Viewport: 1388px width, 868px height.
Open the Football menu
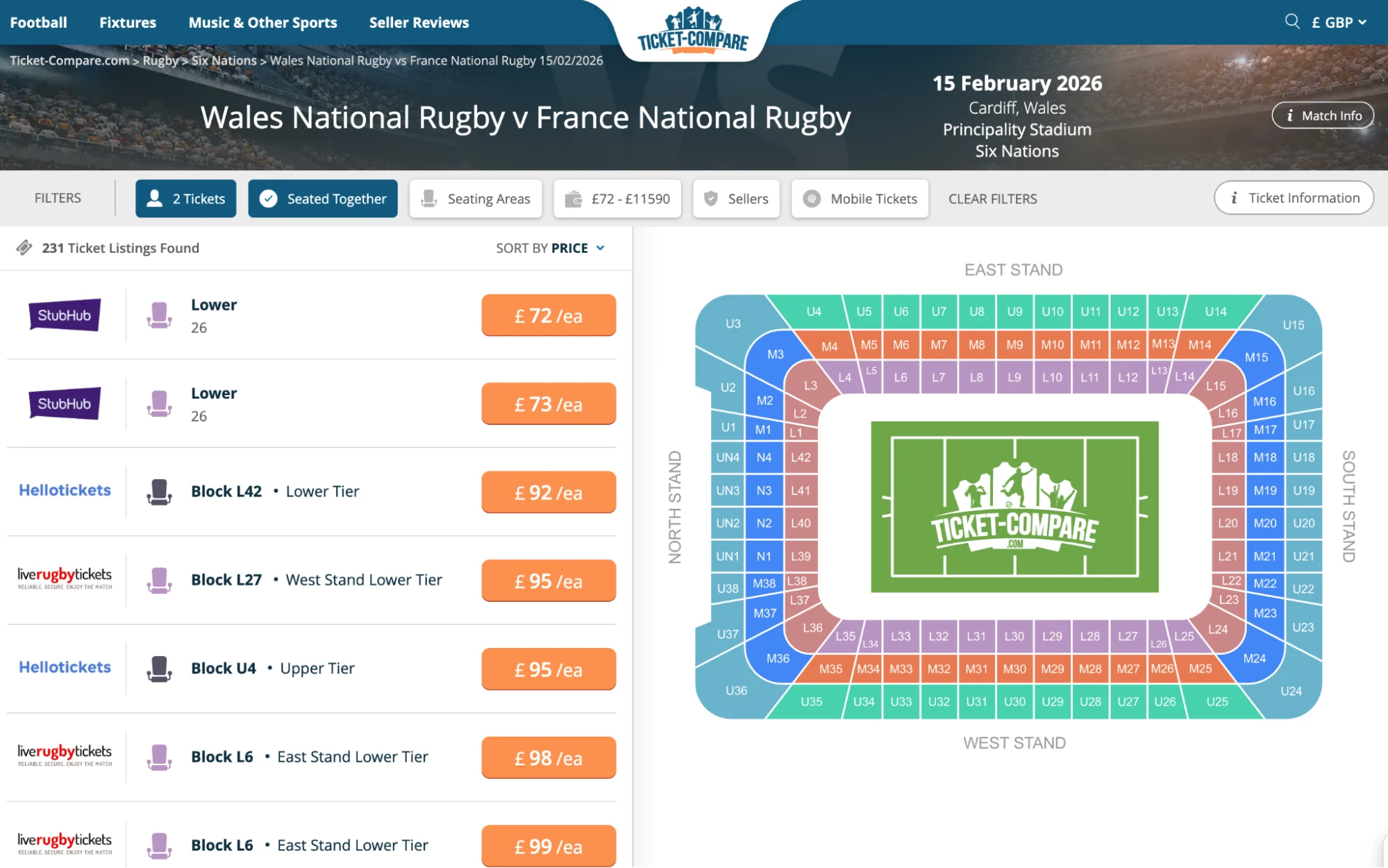point(39,22)
